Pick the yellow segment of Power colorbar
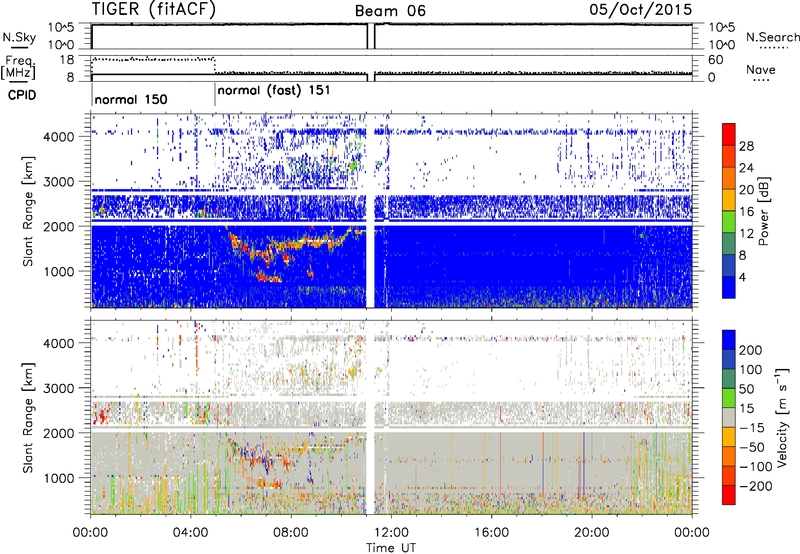800x554 pixels. click(729, 199)
